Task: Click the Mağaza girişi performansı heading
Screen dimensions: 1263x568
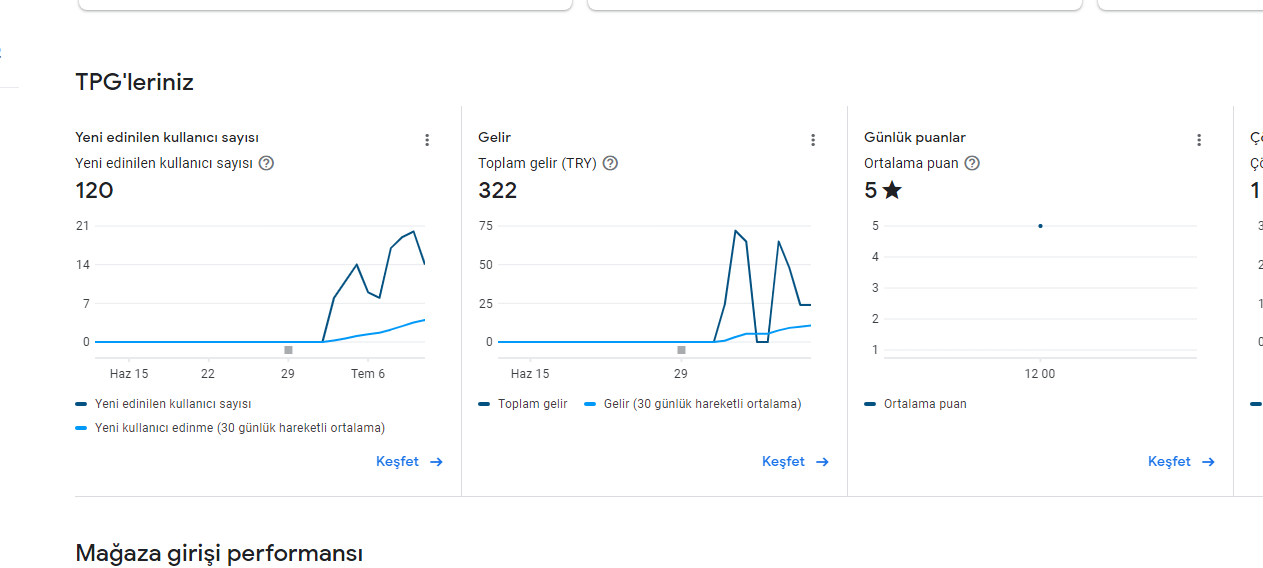Action: point(219,553)
